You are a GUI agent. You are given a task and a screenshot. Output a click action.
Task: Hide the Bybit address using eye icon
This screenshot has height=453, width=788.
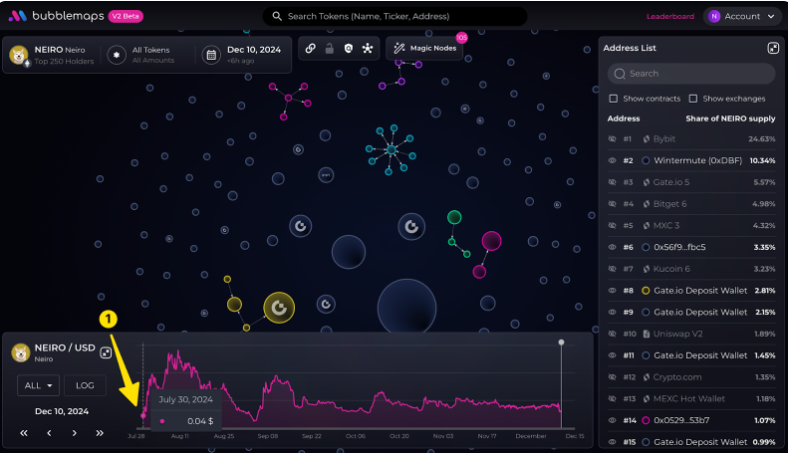coord(612,139)
